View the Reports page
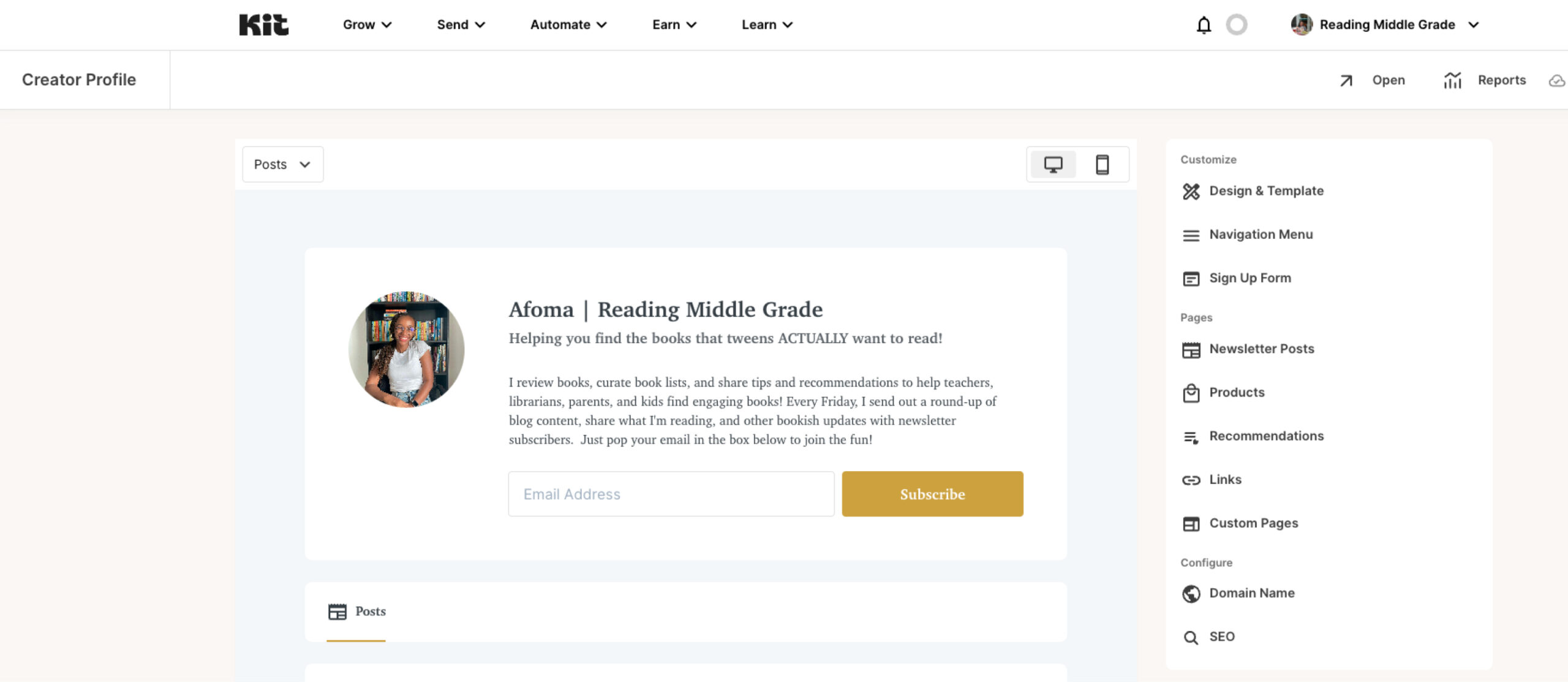This screenshot has height=682, width=1568. (1485, 80)
